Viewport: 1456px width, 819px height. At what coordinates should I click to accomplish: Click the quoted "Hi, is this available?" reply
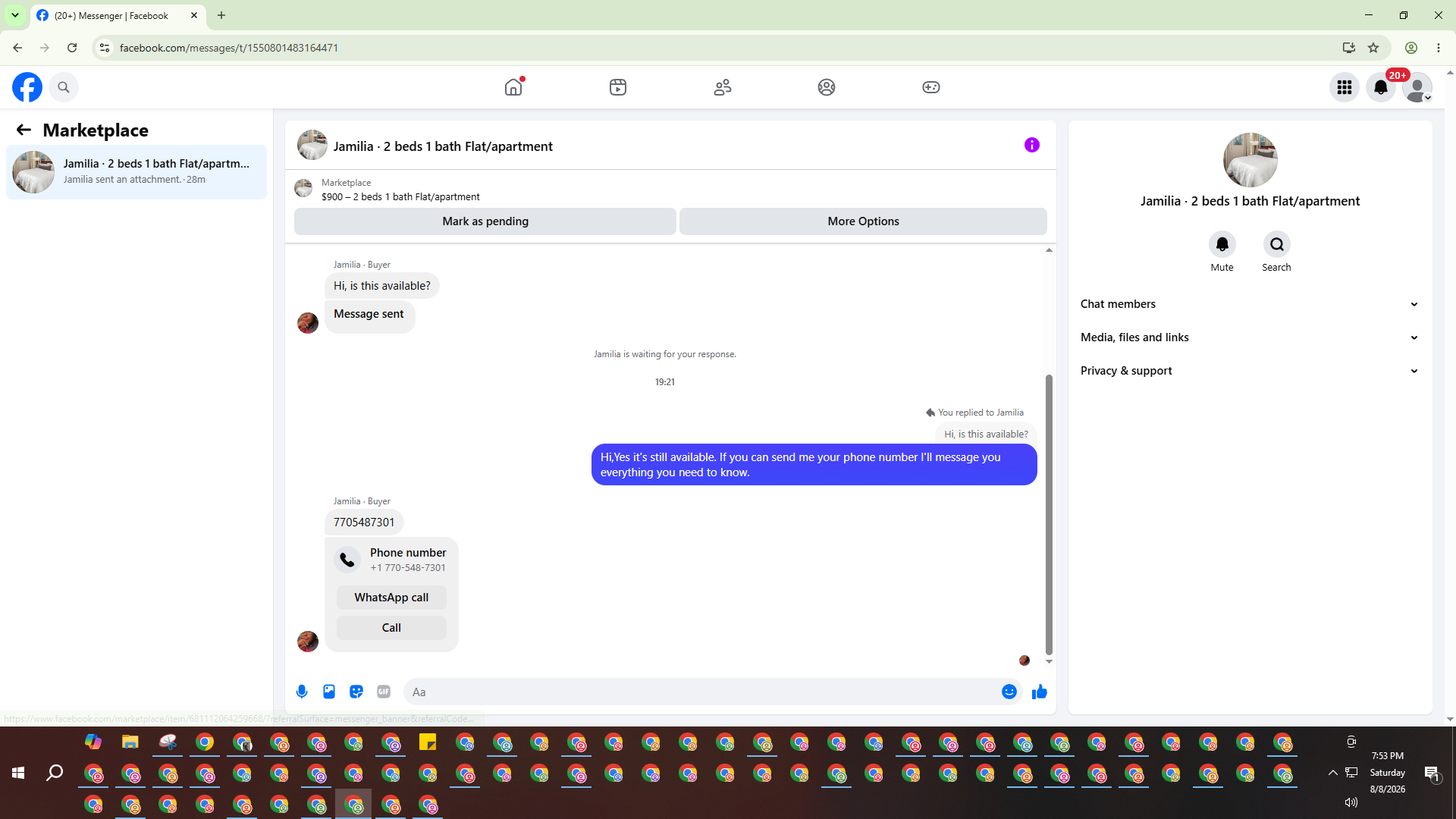(x=986, y=434)
